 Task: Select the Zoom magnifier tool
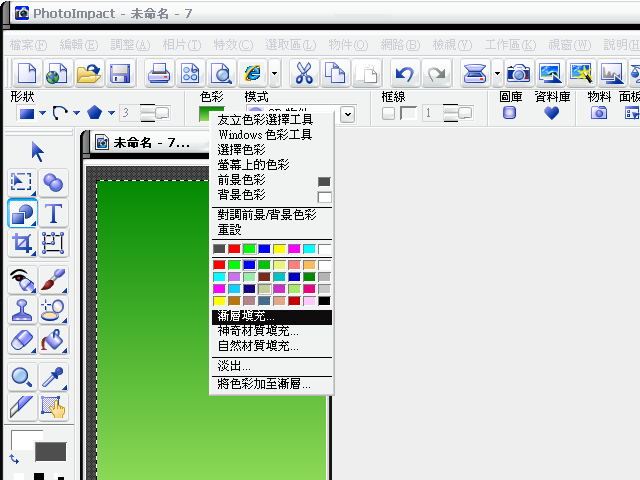22,377
